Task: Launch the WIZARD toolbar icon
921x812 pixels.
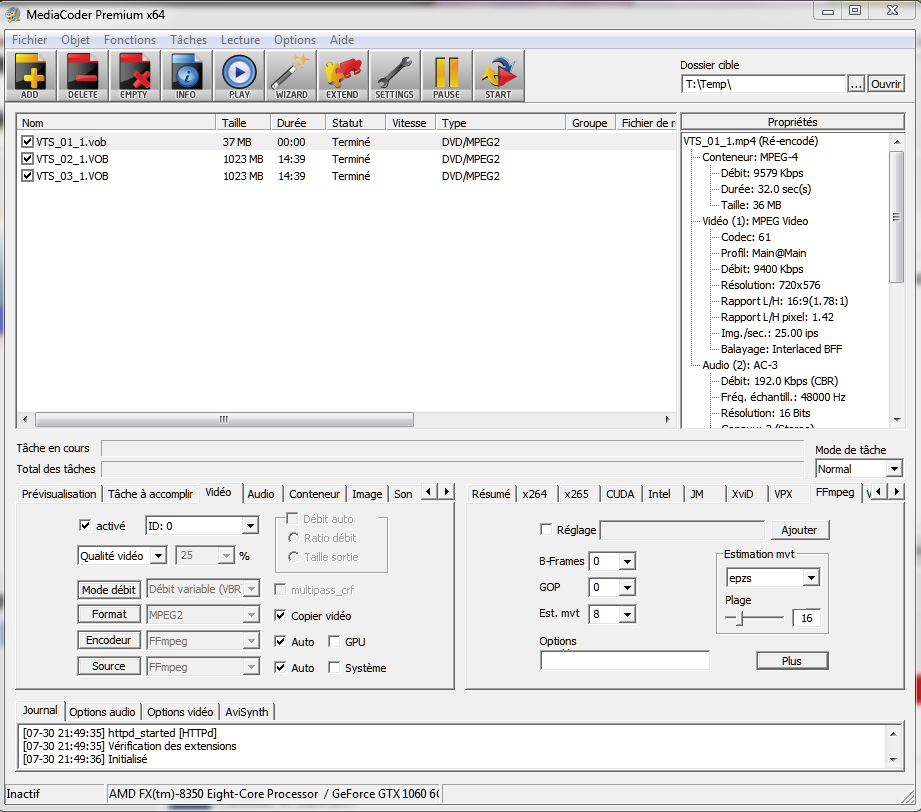Action: coord(291,76)
